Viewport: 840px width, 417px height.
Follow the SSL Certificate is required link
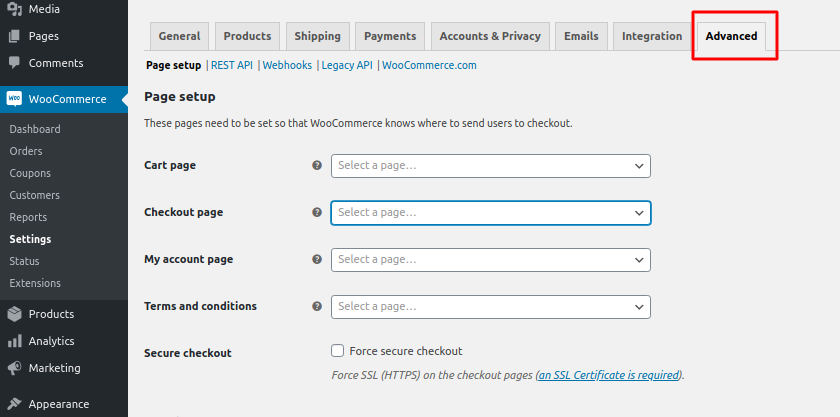608,376
